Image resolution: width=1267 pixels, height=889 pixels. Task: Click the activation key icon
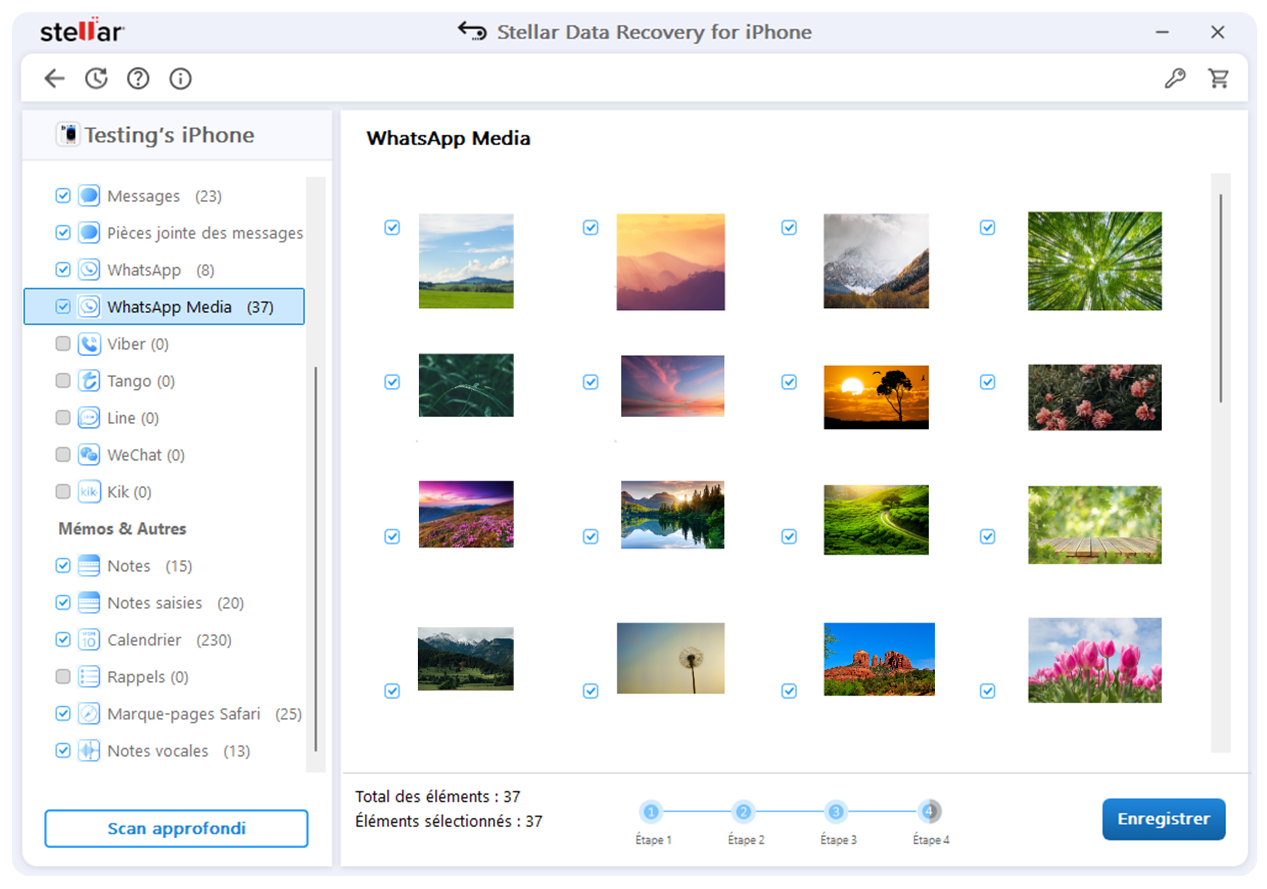click(x=1175, y=79)
